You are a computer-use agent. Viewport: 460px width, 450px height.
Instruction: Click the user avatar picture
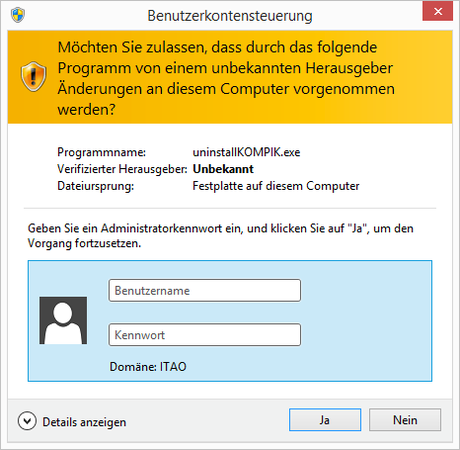click(63, 320)
